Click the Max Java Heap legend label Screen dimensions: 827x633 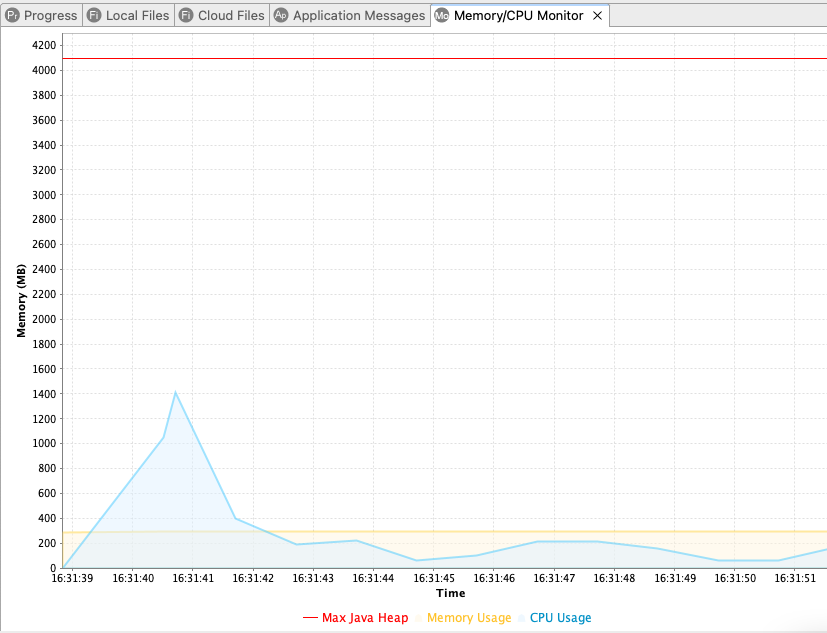pyautogui.click(x=364, y=618)
